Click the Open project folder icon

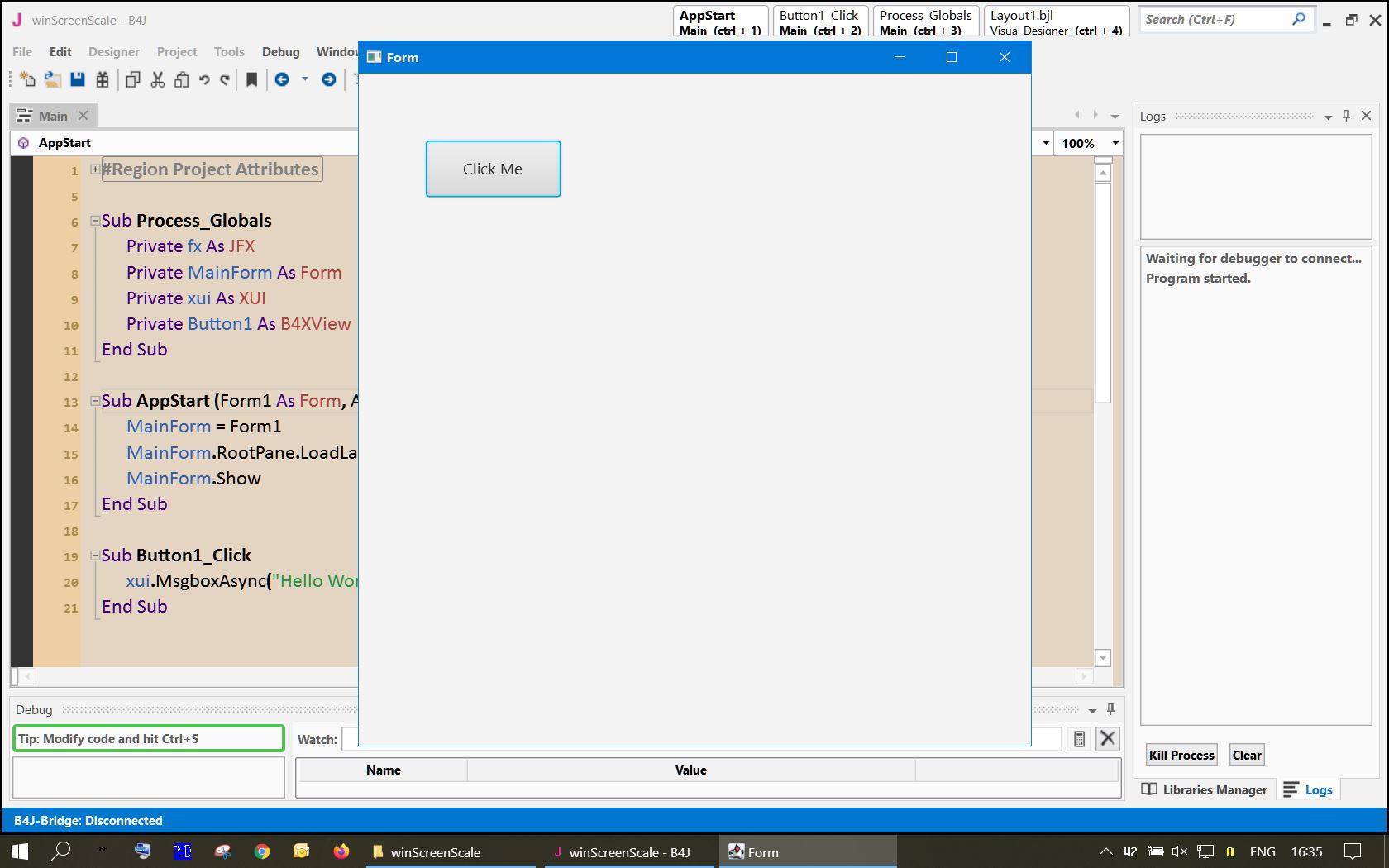point(53,79)
